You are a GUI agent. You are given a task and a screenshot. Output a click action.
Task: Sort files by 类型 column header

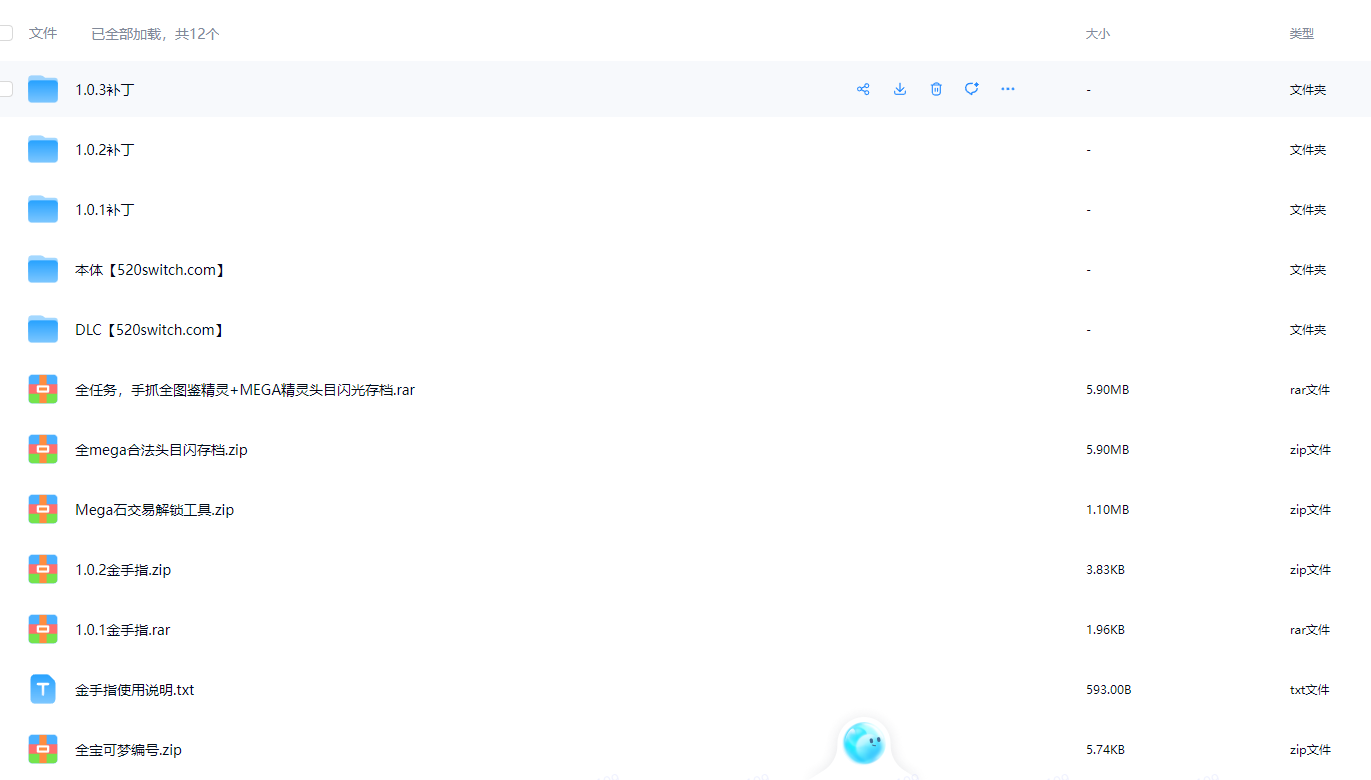click(1301, 34)
